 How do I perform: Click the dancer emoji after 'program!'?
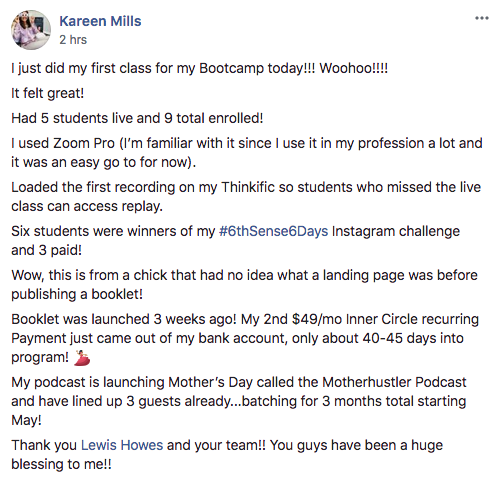tap(82, 357)
